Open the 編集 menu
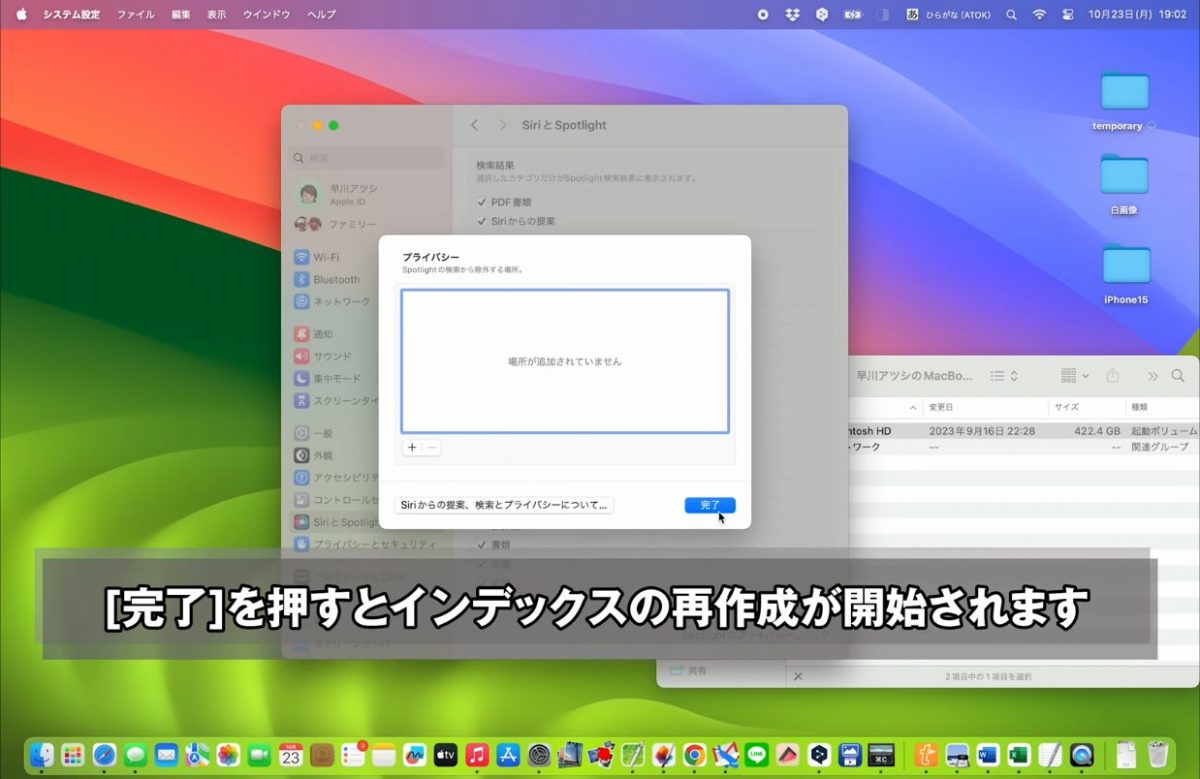This screenshot has height=779, width=1200. point(181,15)
